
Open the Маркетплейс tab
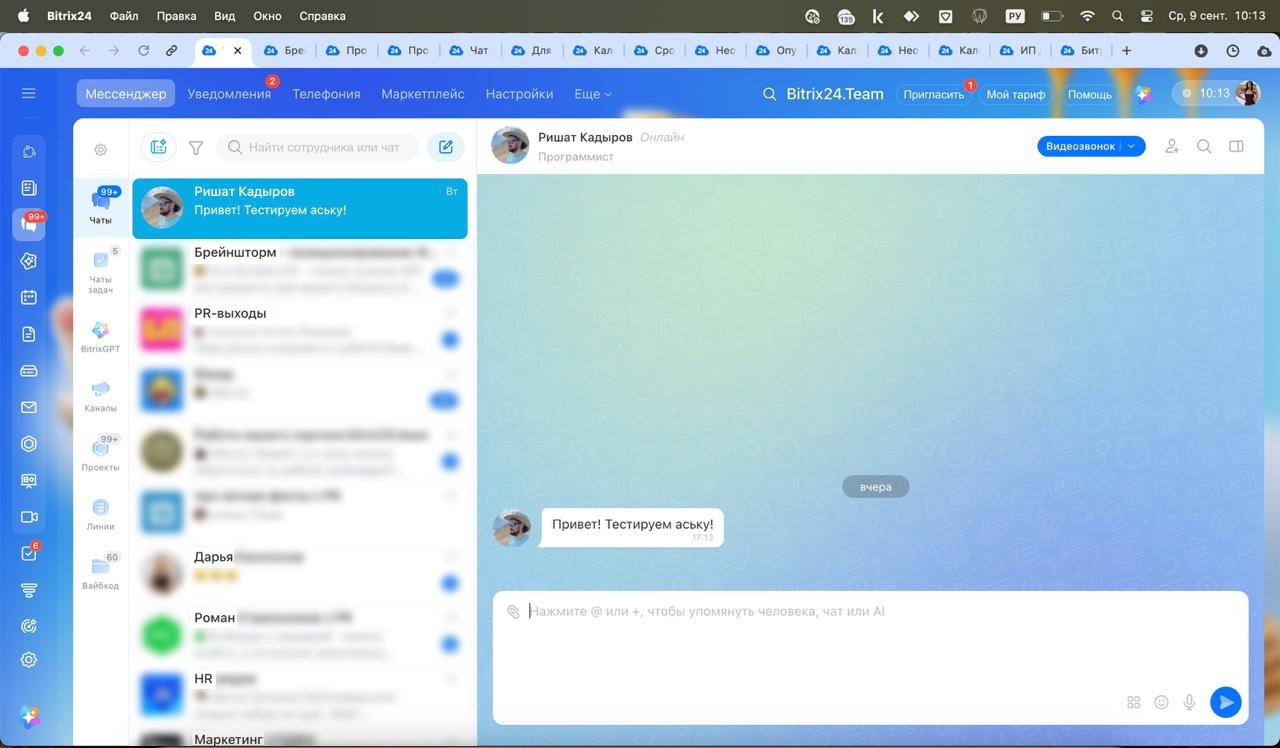[x=423, y=94]
